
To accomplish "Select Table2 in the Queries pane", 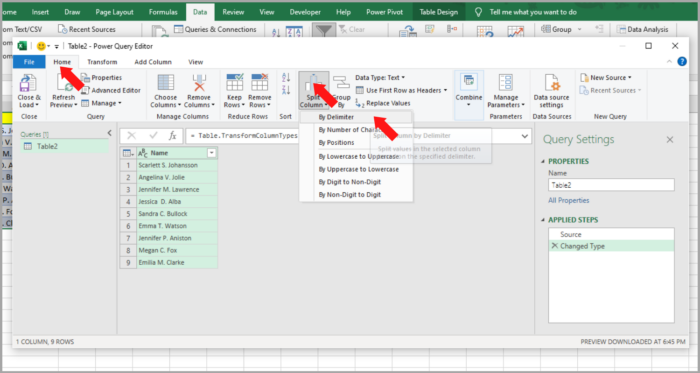I will click(64, 146).
